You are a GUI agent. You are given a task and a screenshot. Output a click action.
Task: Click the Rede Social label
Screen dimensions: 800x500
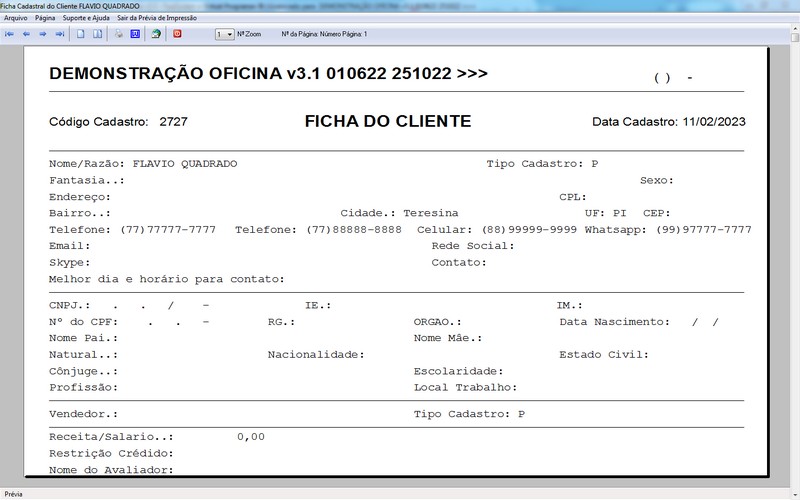pyautogui.click(x=473, y=246)
